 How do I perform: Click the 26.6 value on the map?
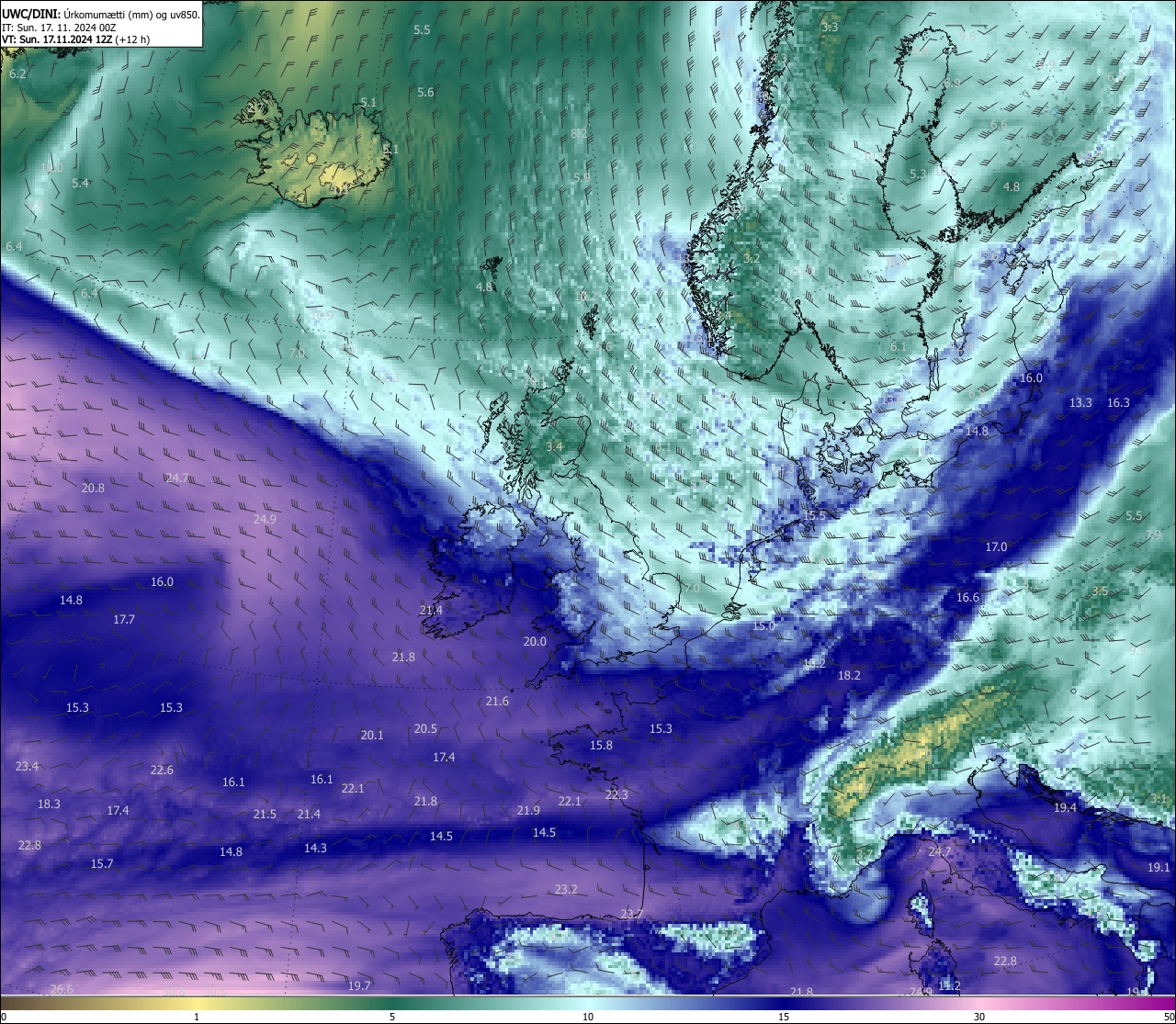(62, 988)
